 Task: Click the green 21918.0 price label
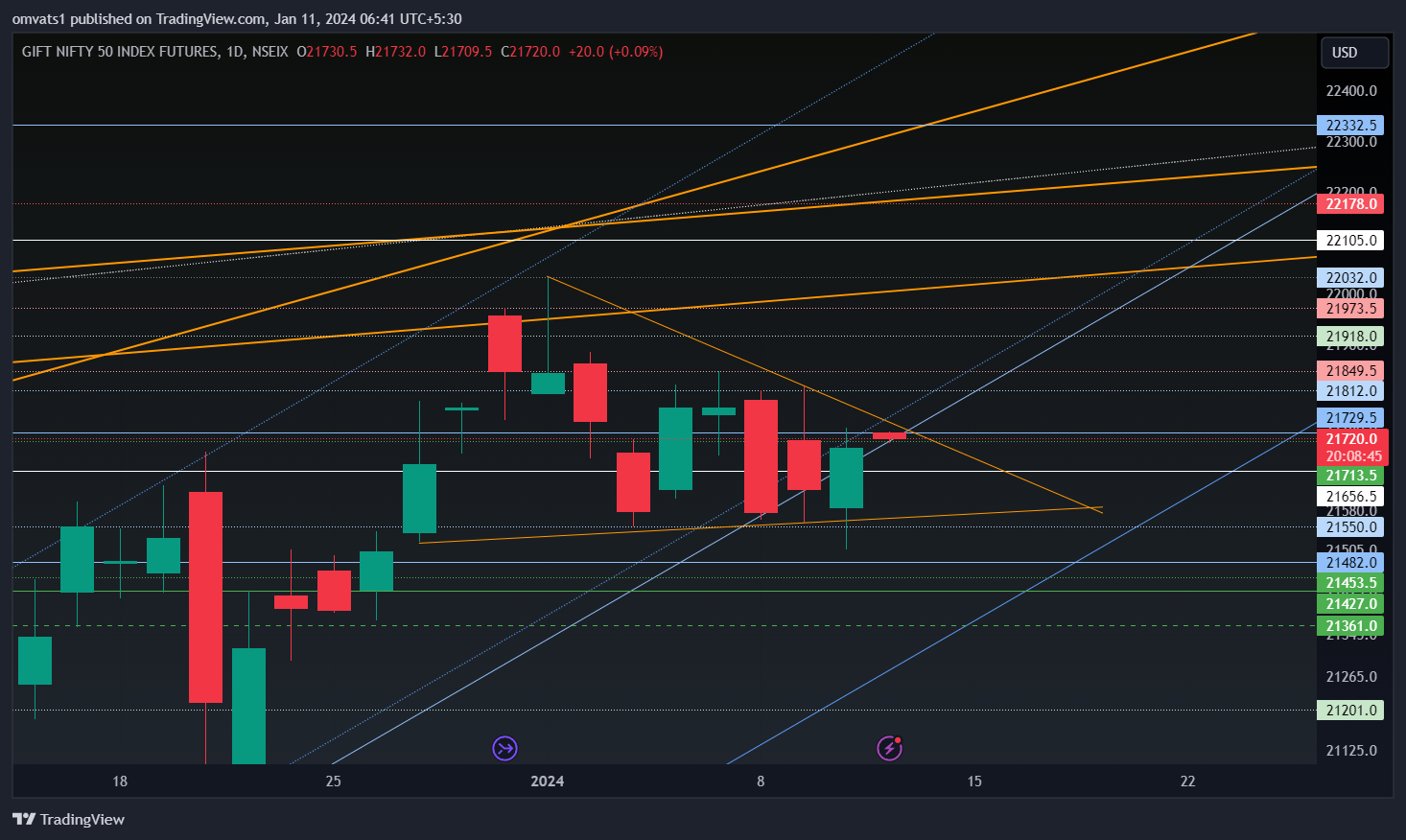pos(1350,337)
